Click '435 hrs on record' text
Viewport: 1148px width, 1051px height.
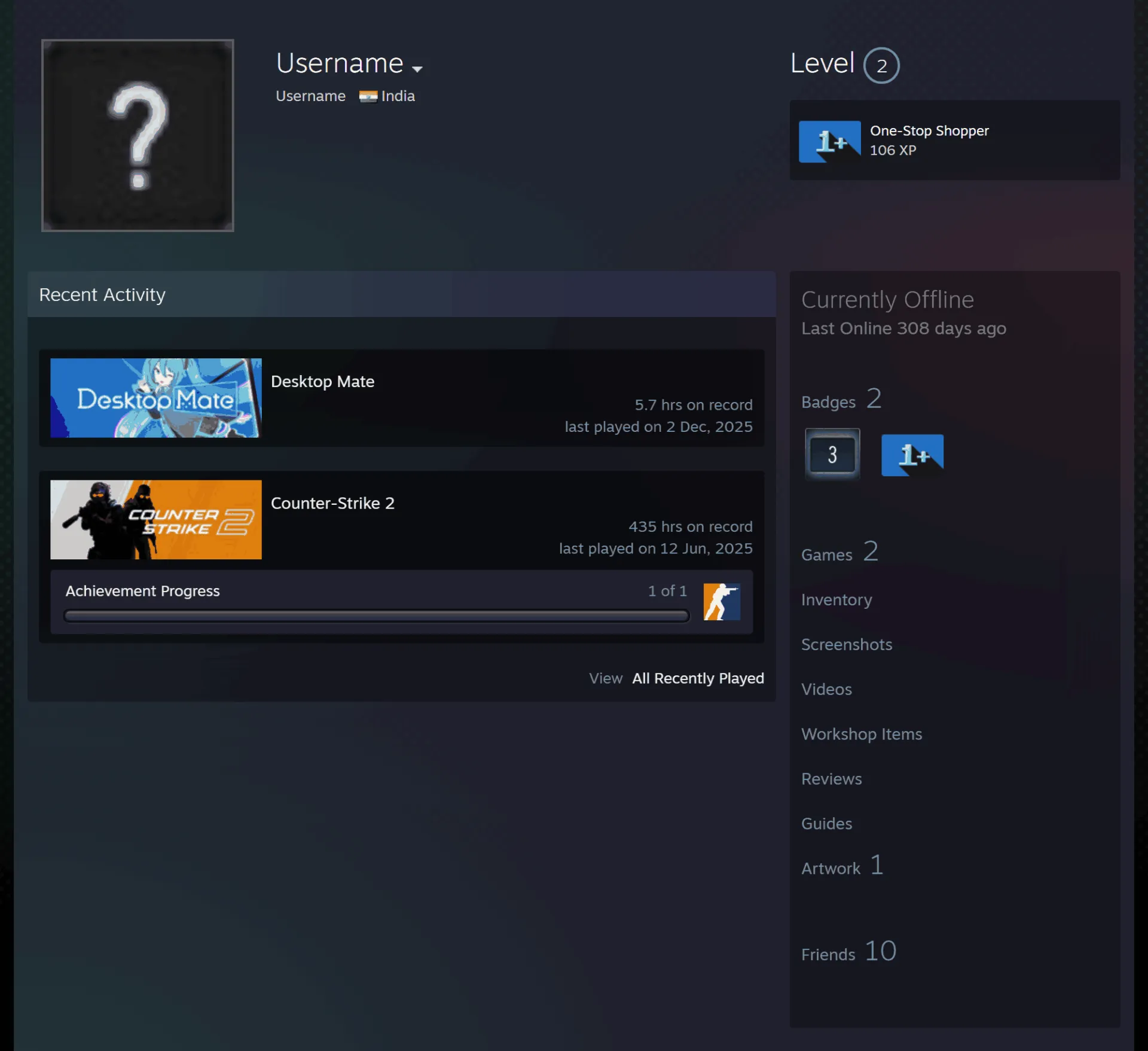tap(691, 526)
